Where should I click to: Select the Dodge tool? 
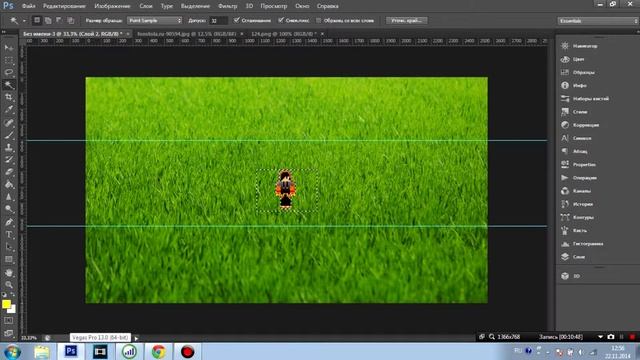point(9,209)
